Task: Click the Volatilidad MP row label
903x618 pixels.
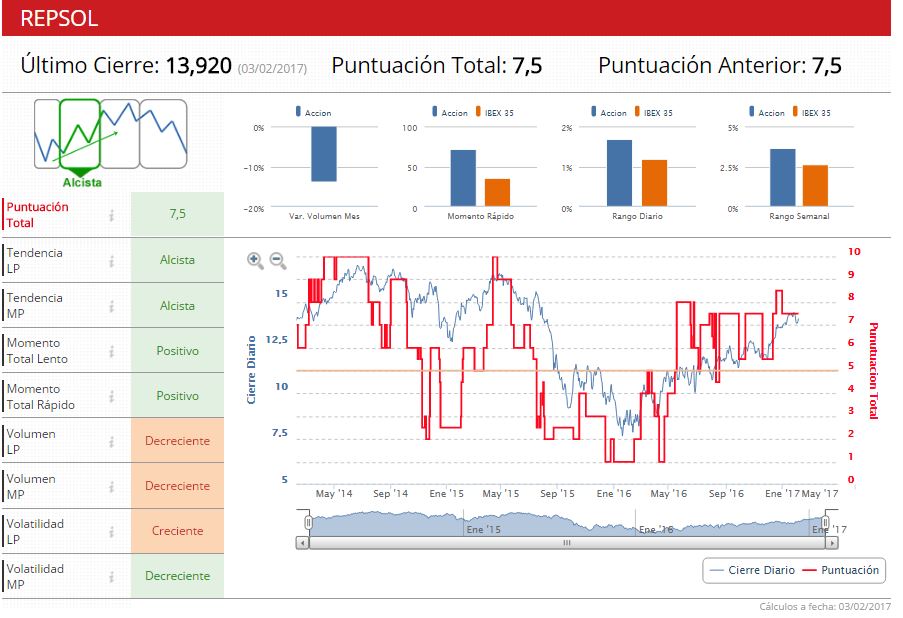Action: click(35, 577)
